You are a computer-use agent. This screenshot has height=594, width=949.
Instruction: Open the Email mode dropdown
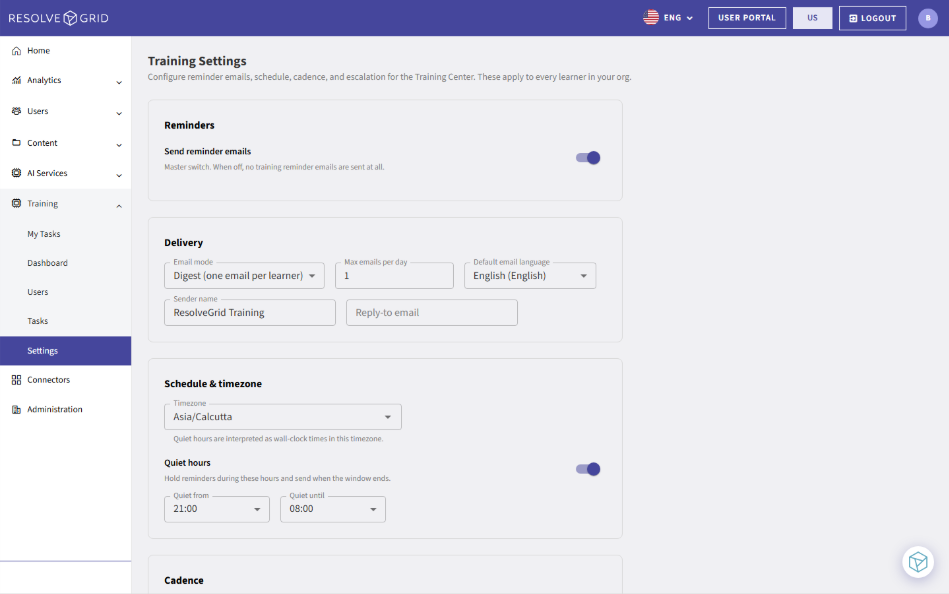tap(245, 276)
